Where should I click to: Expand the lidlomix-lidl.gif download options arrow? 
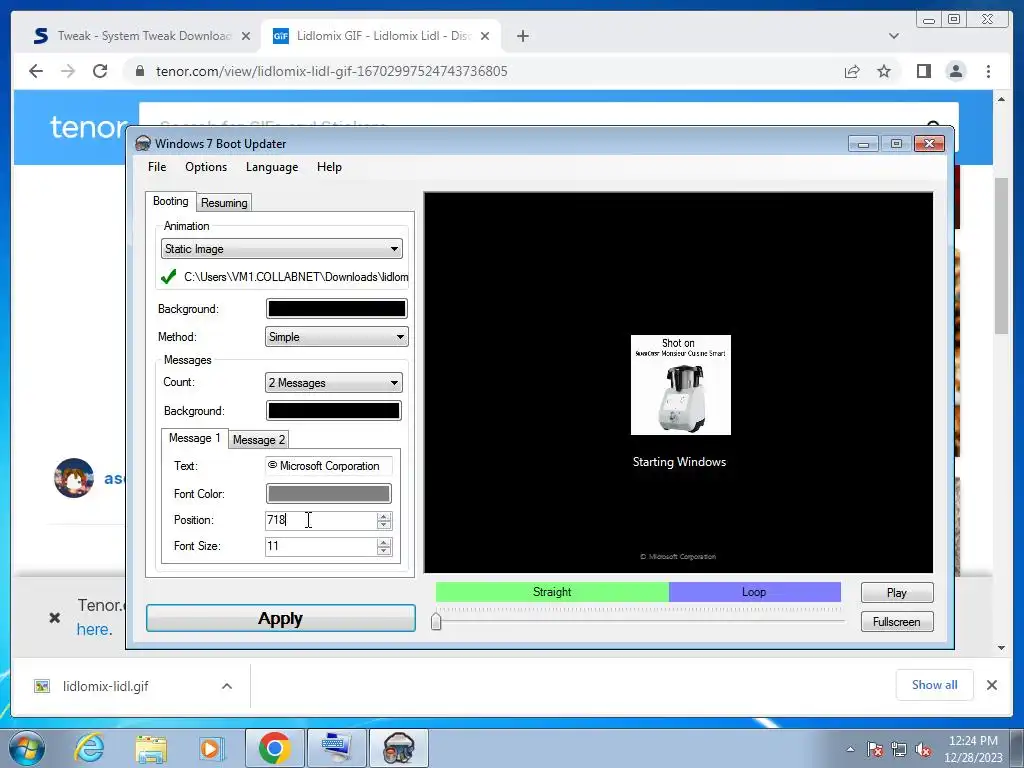(x=227, y=686)
